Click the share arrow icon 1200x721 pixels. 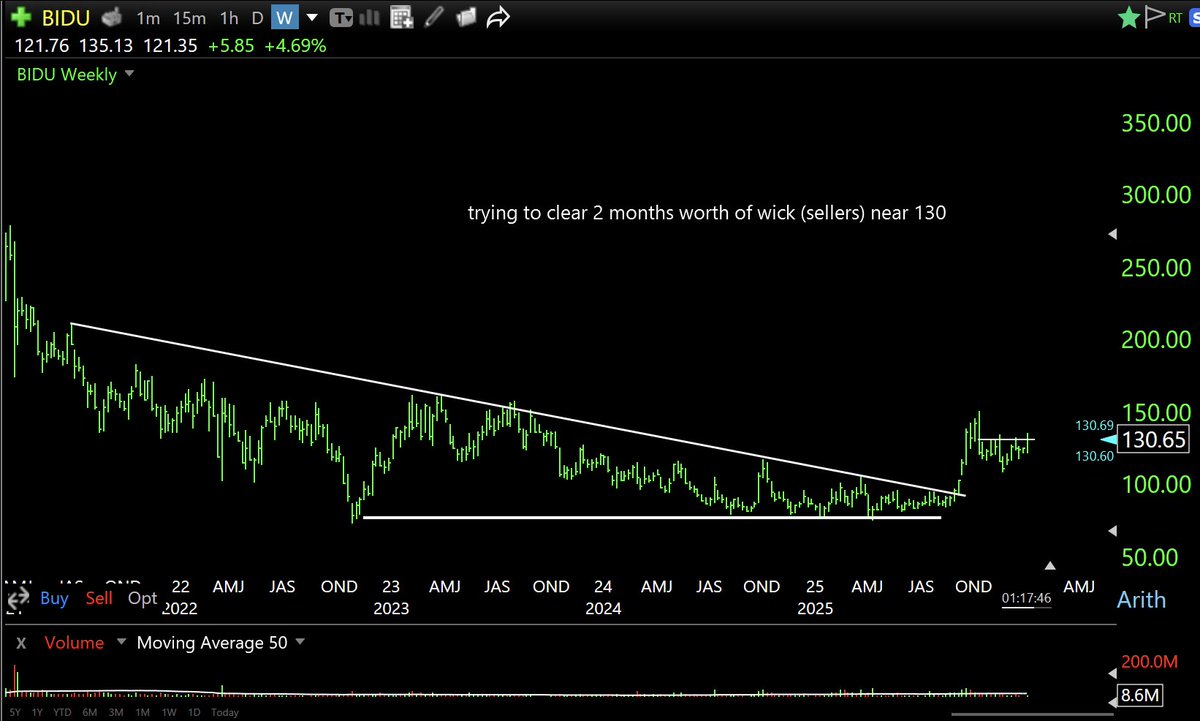(499, 18)
